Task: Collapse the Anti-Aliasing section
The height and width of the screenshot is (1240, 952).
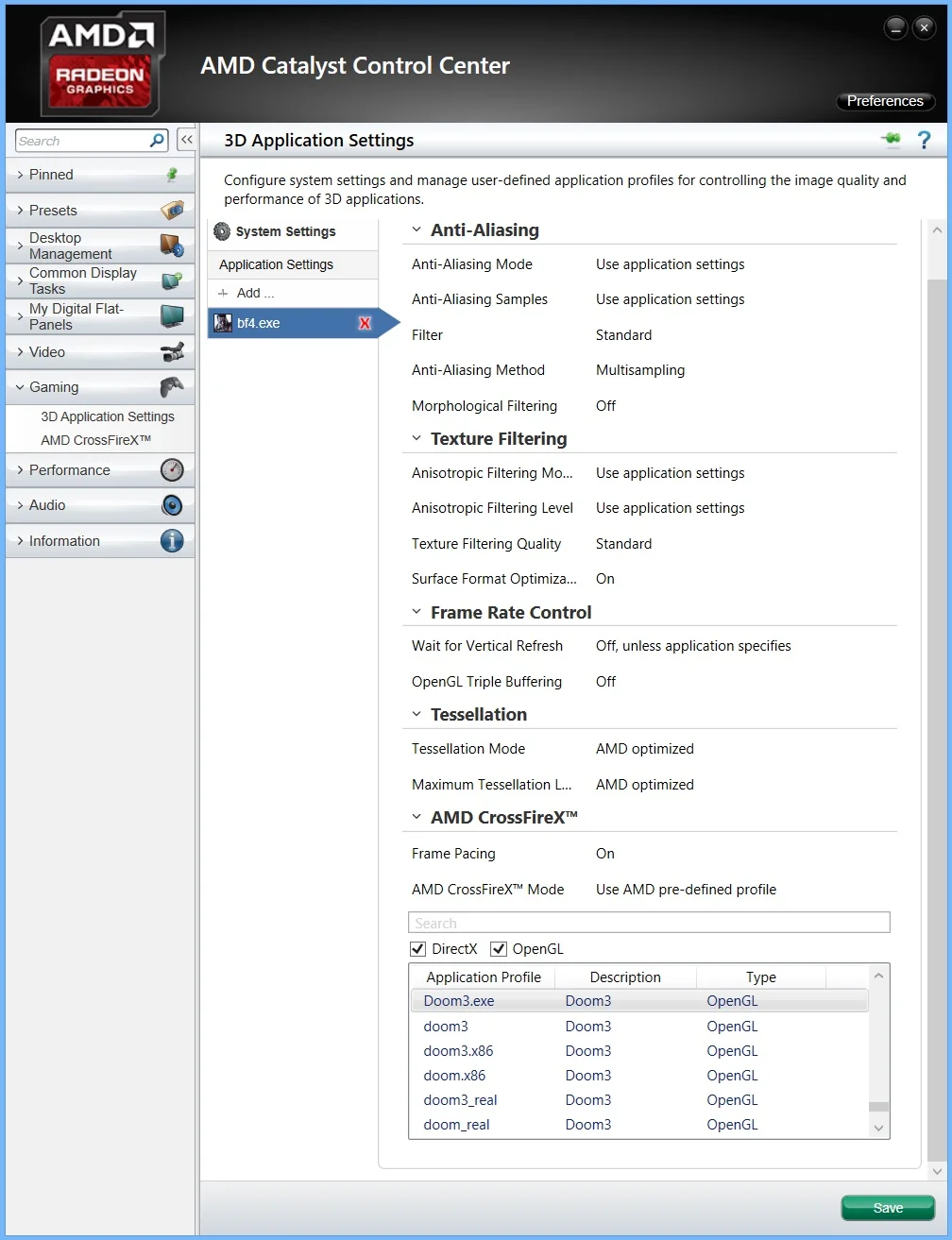Action: click(x=416, y=229)
